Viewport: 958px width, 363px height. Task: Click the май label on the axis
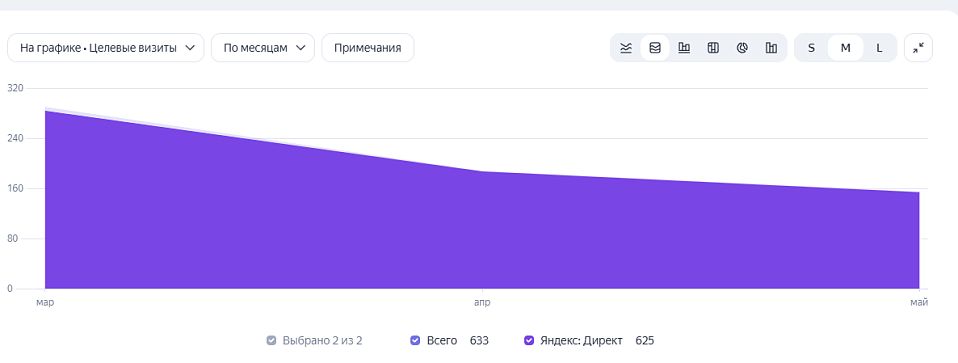(920, 302)
